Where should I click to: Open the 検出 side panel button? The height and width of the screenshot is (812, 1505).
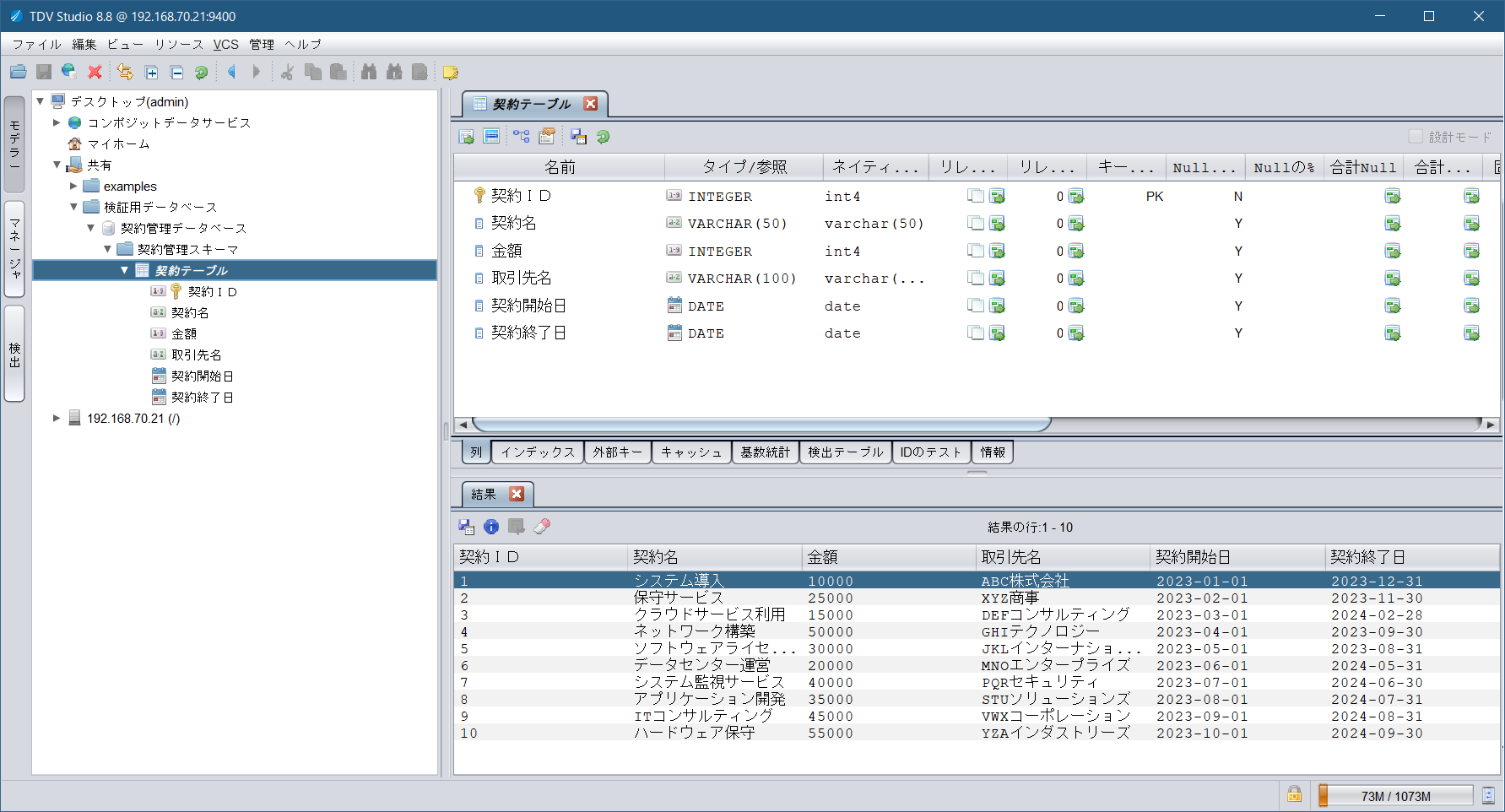pos(14,354)
